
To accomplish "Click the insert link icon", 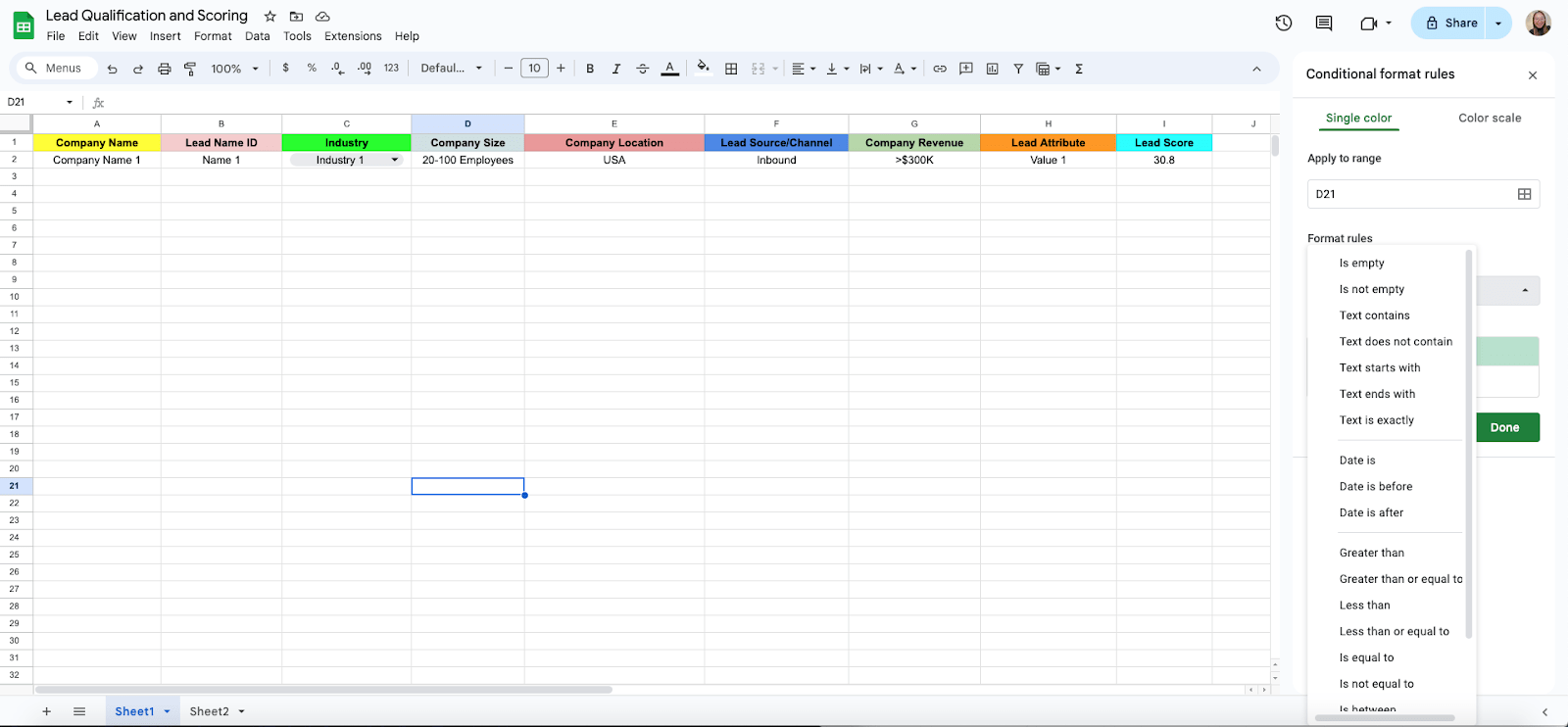I will tap(940, 69).
